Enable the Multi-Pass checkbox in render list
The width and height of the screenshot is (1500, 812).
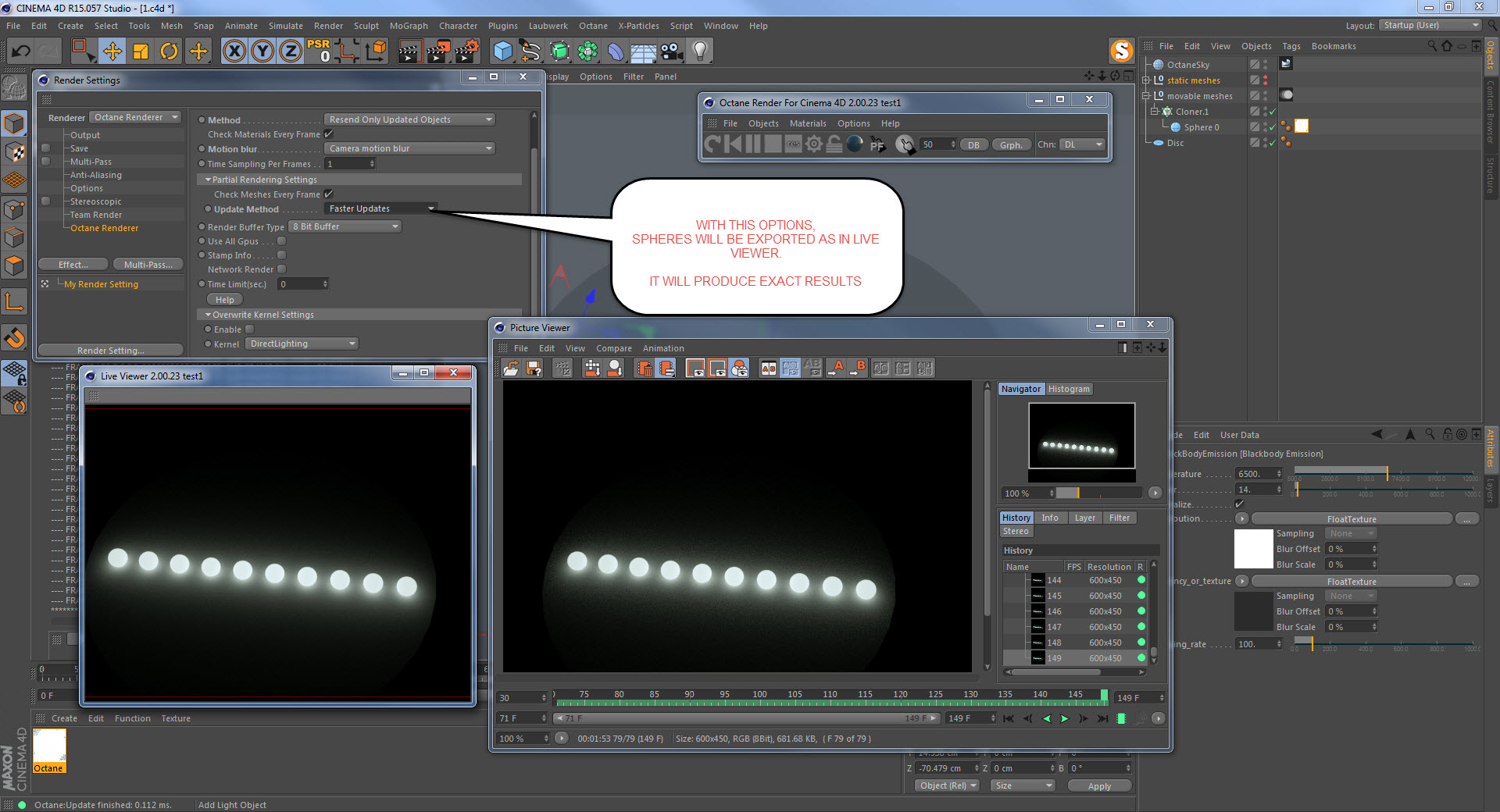[x=45, y=162]
